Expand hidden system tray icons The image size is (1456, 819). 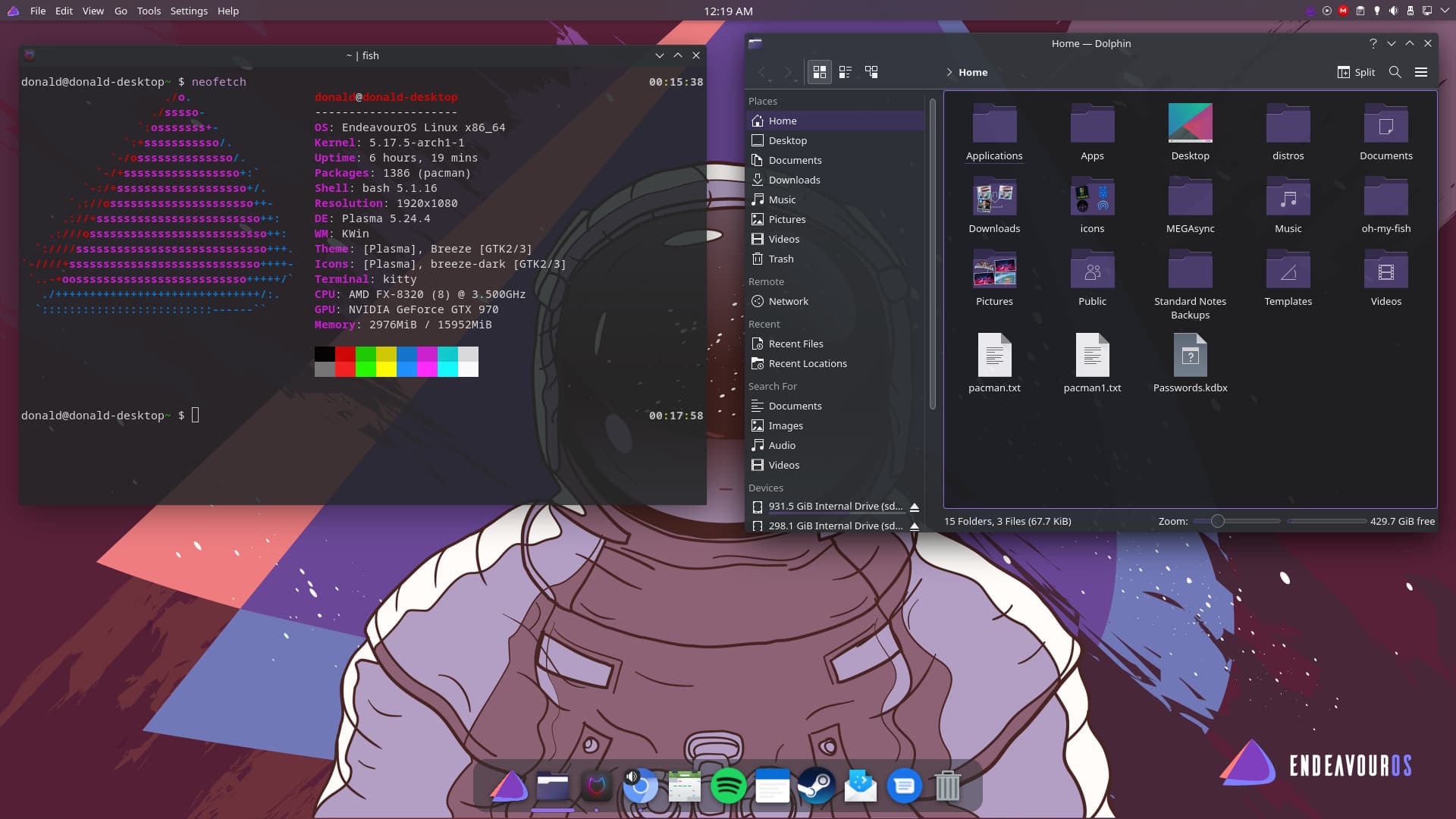pos(1443,11)
